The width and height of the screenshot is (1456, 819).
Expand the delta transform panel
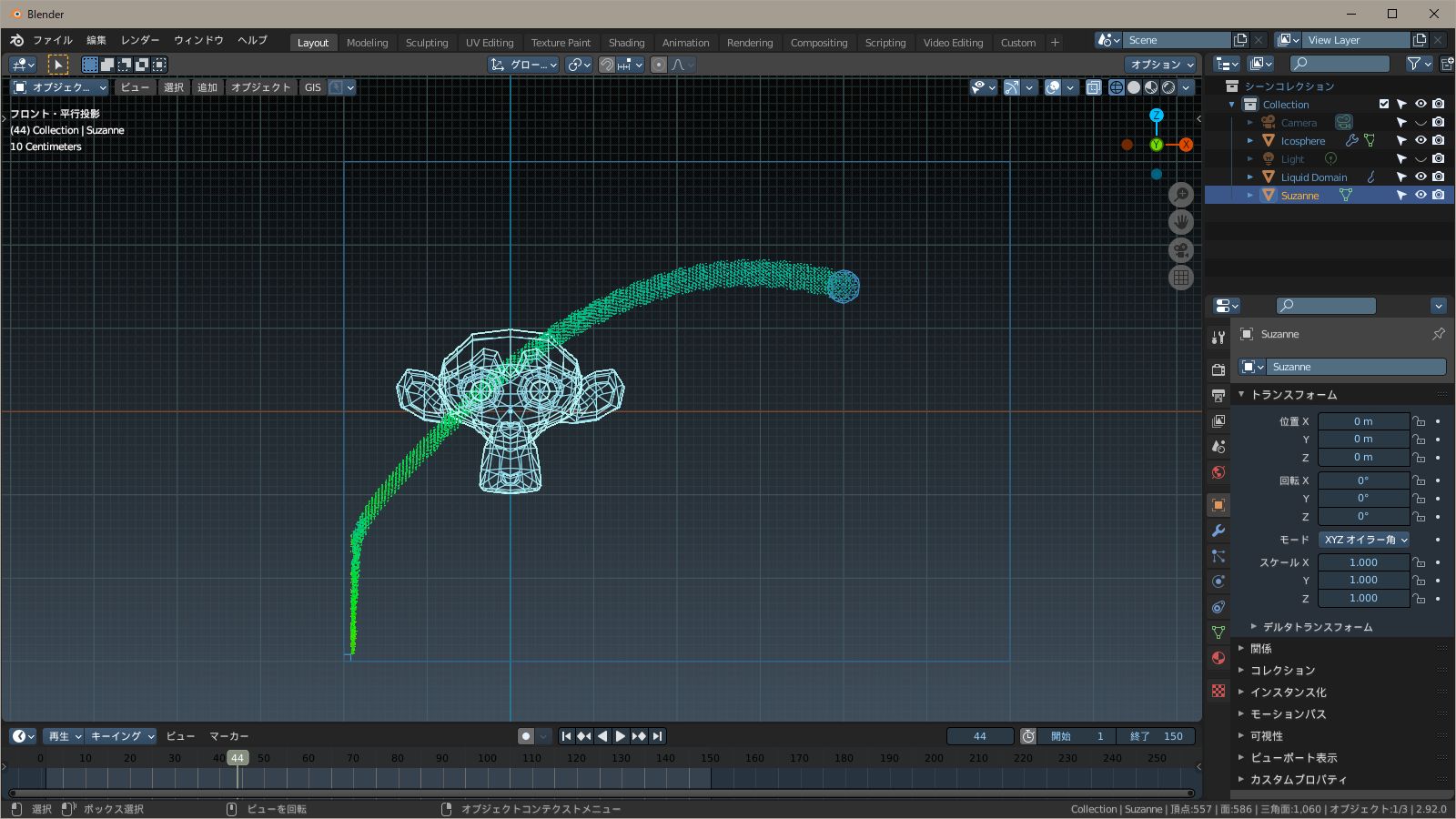[1316, 627]
